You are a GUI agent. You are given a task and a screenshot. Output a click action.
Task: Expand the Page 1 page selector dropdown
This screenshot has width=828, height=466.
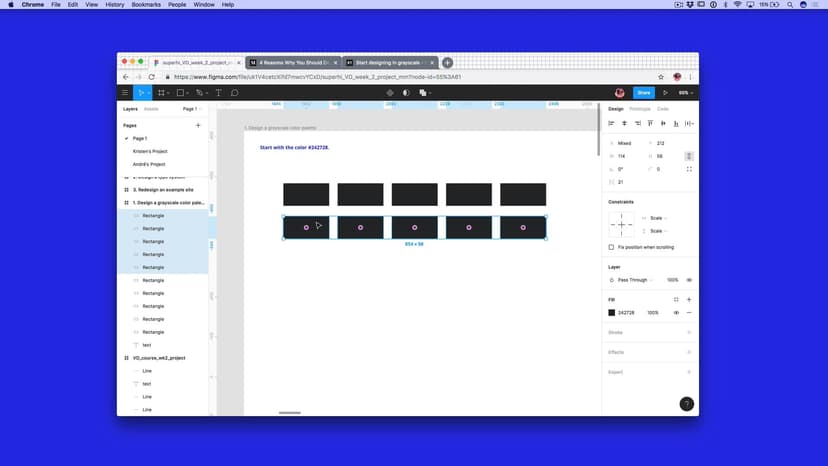191,108
